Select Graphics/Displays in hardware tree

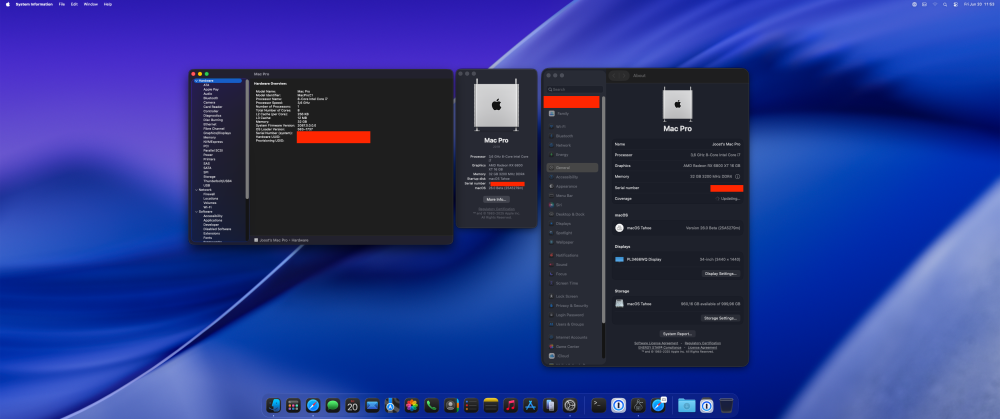[216, 133]
